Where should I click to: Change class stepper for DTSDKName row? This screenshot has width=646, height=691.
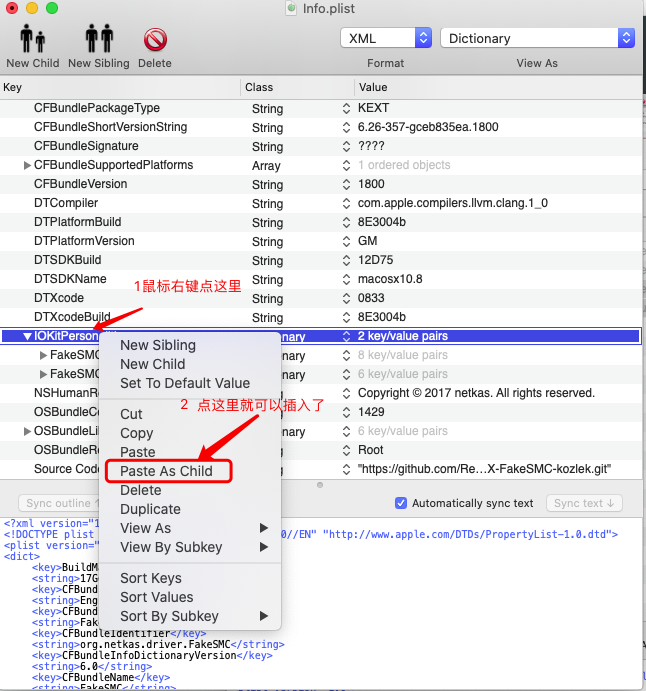[346, 279]
